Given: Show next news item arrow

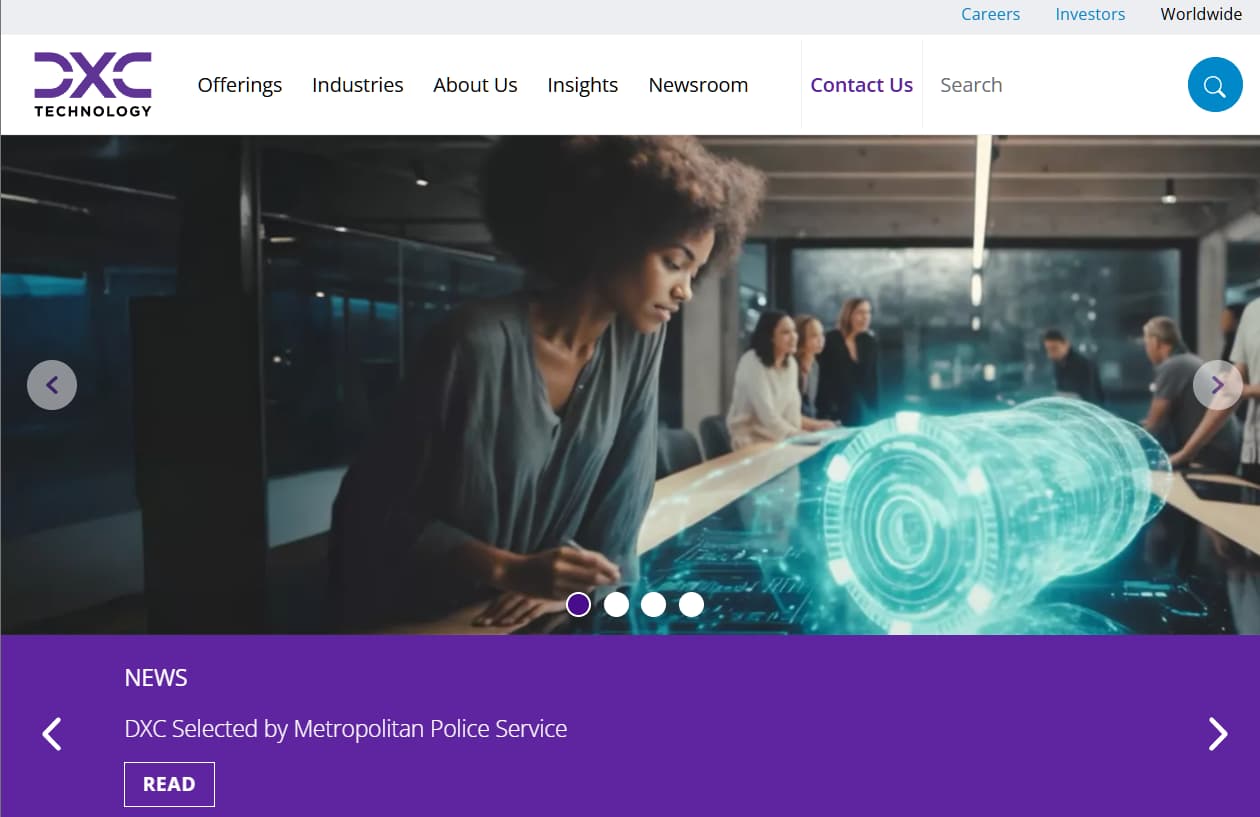Looking at the screenshot, I should 1217,733.
